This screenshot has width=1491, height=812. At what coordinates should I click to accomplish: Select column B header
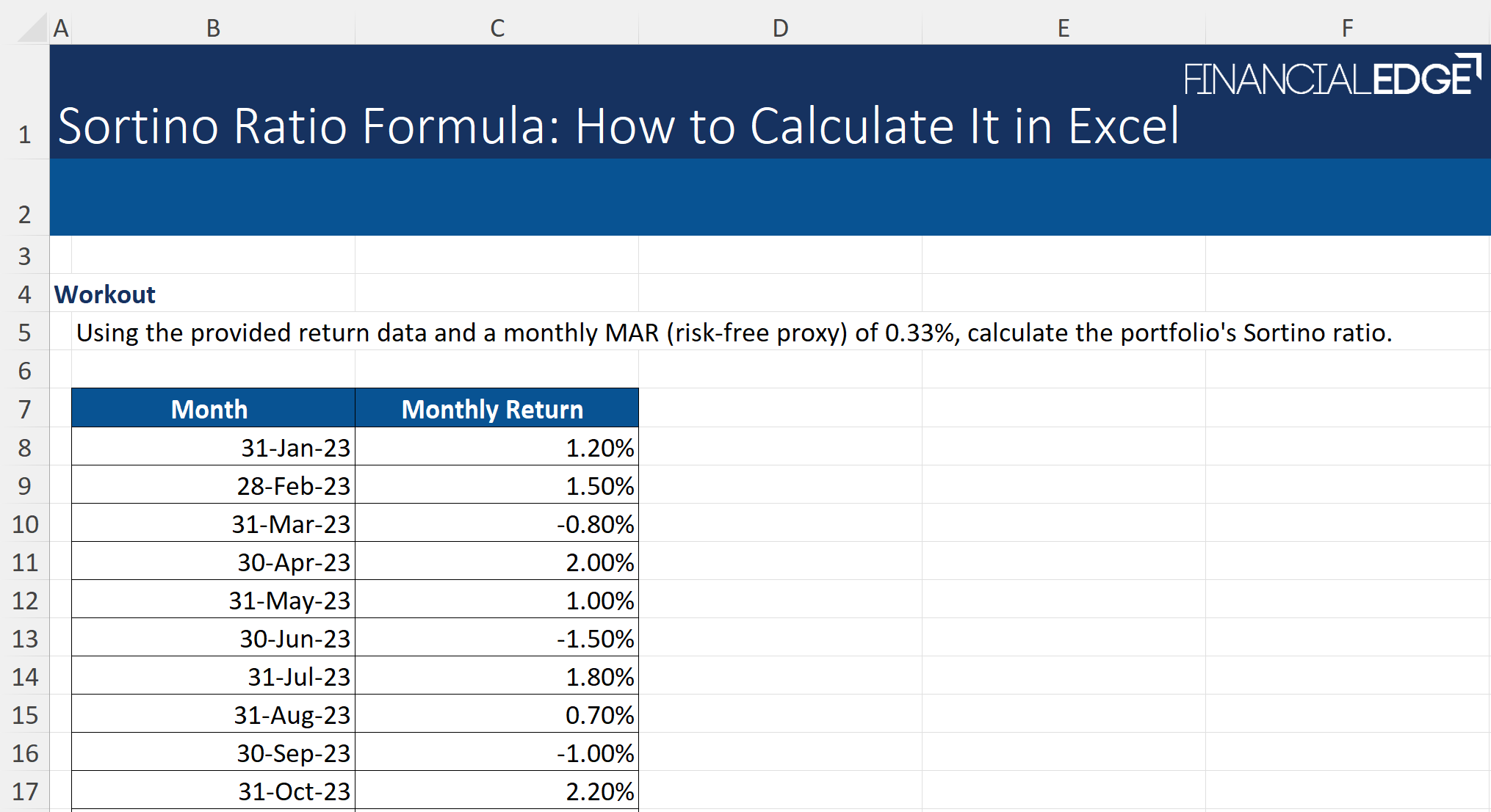pyautogui.click(x=213, y=28)
